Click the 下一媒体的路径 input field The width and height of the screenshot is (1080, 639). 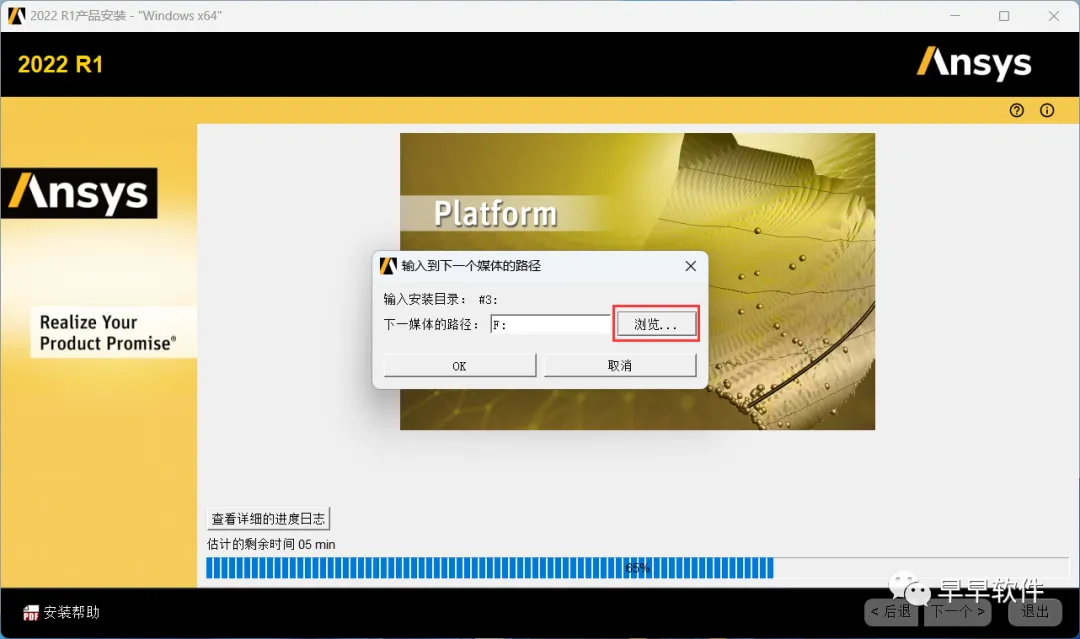pyautogui.click(x=550, y=324)
